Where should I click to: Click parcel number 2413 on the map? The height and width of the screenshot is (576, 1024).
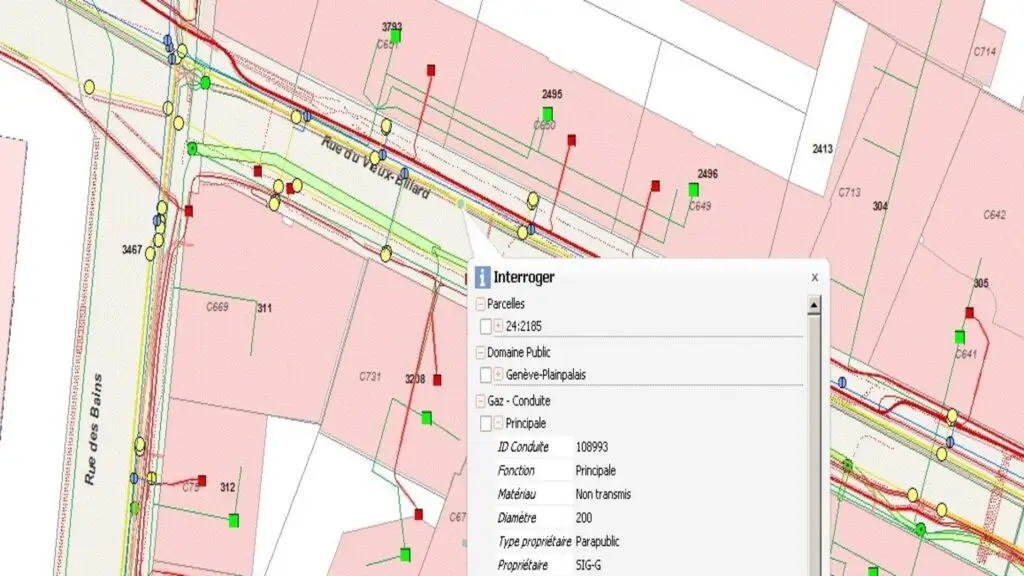point(822,149)
